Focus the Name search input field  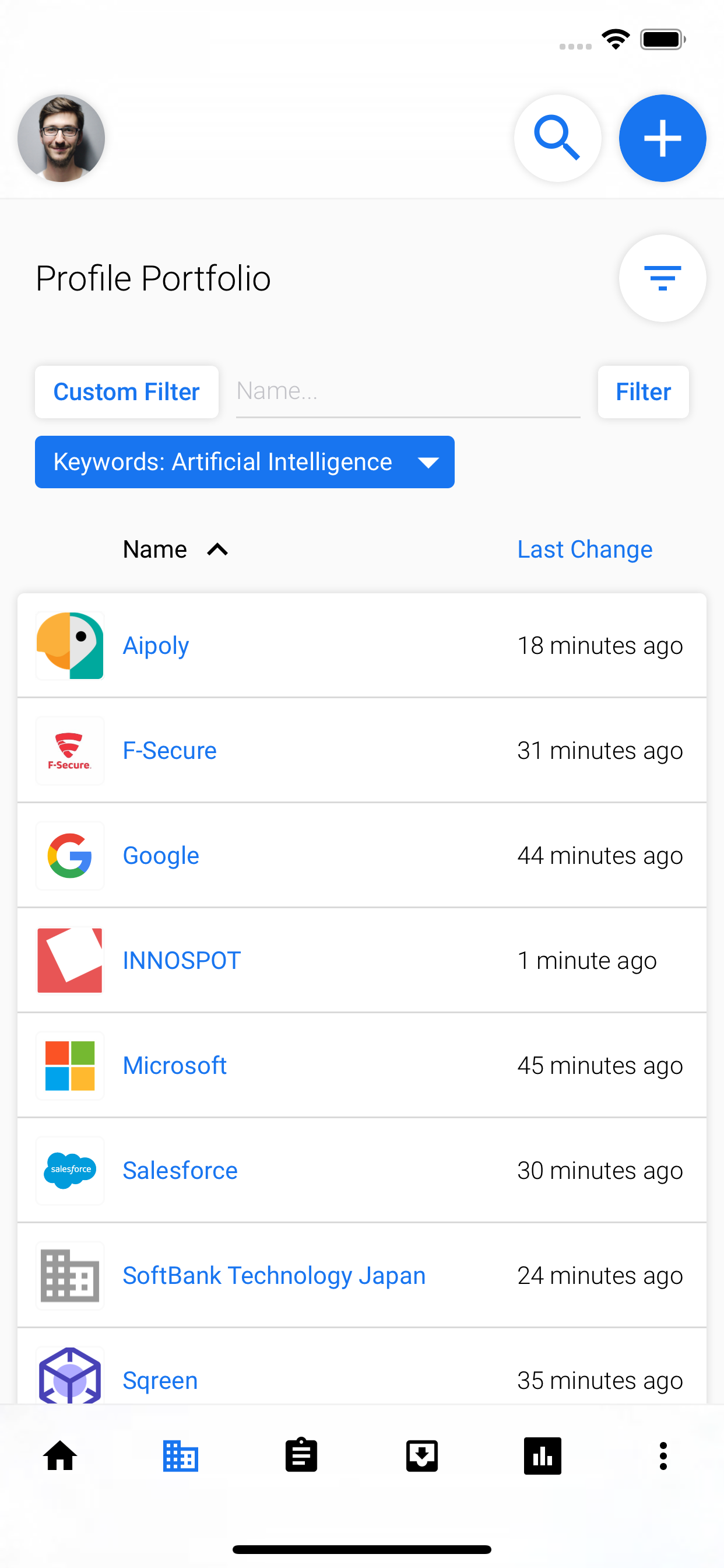click(407, 392)
